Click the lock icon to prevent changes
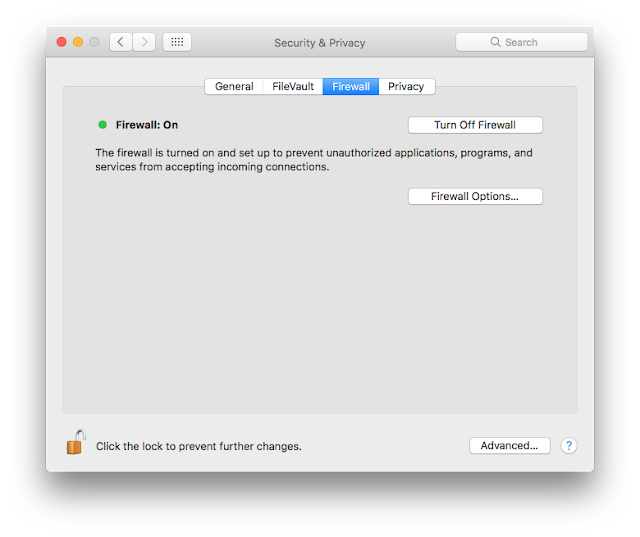The image size is (640, 537). (x=76, y=442)
